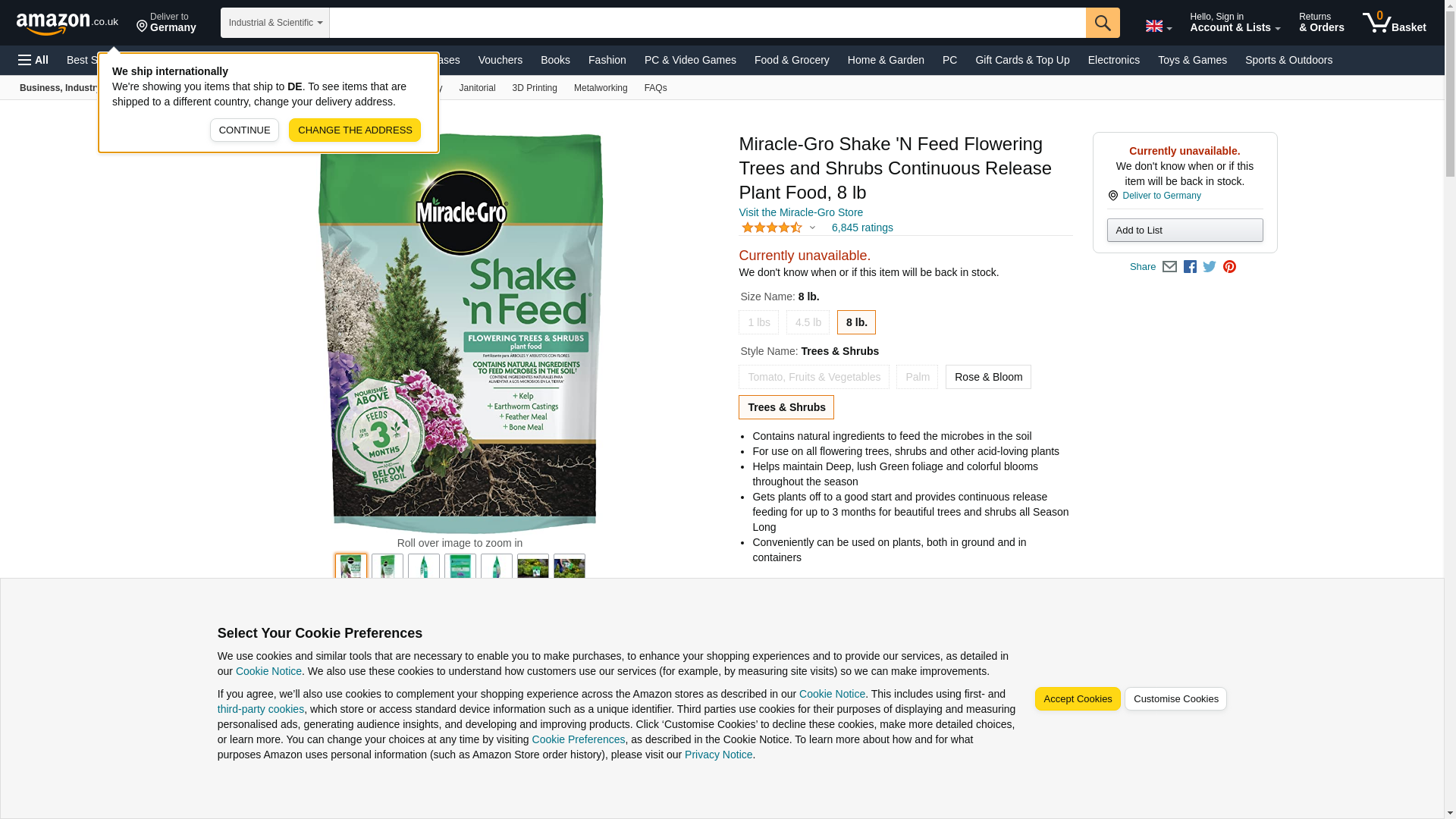Open the Books navigation menu item

555,60
